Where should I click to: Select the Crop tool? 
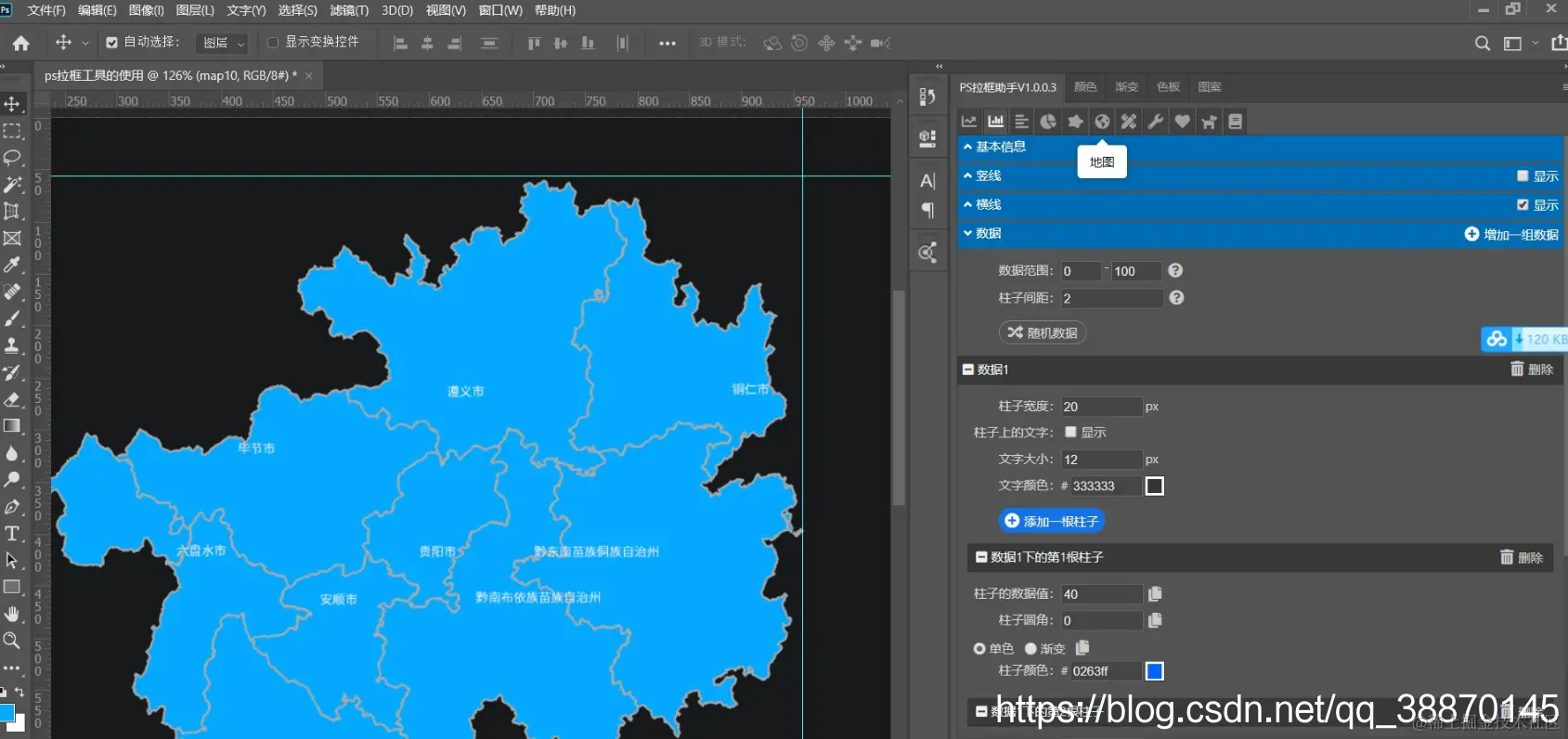tap(12, 211)
